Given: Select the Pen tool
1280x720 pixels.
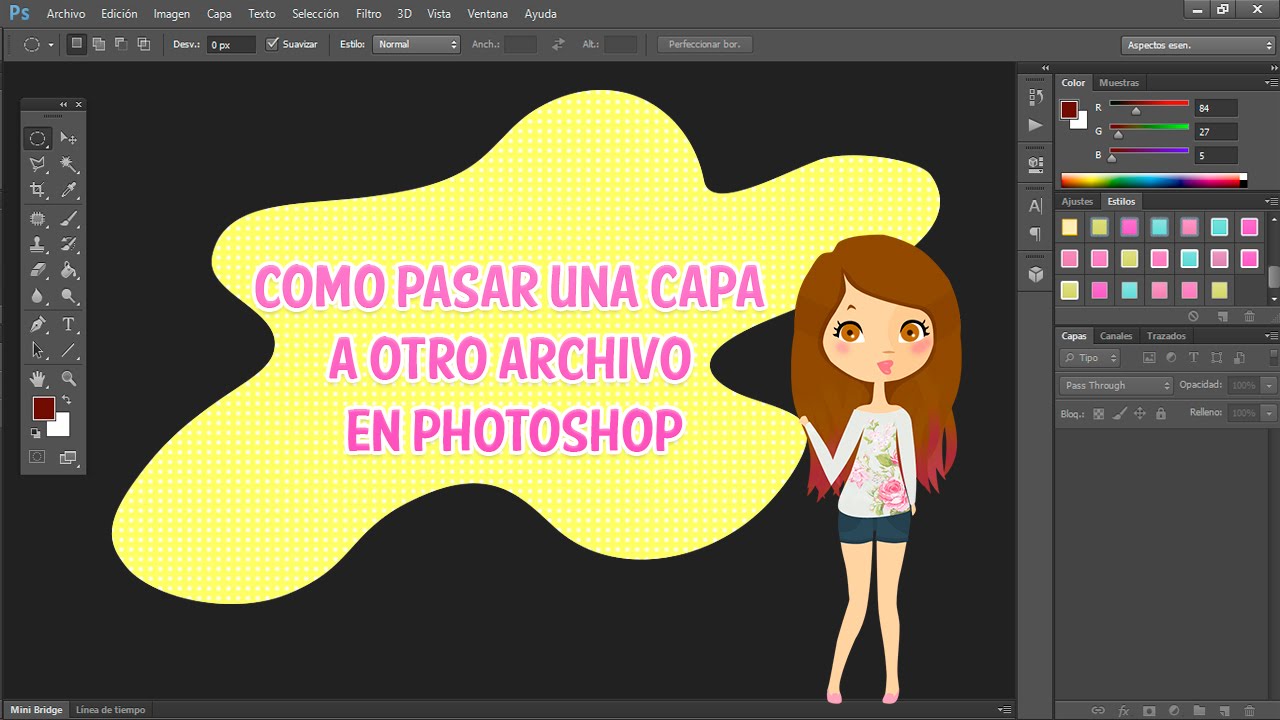Looking at the screenshot, I should click(x=38, y=324).
